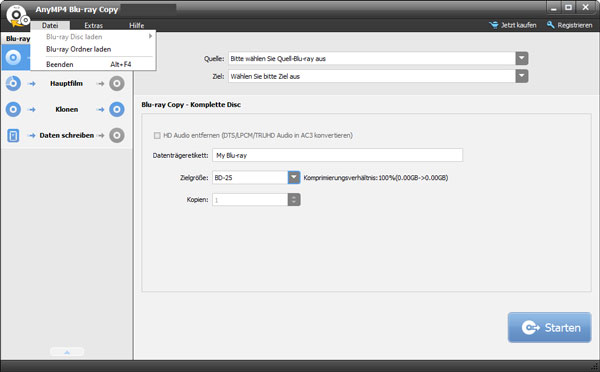
Task: Click the Hauptfilm source disc icon
Action: (13, 83)
